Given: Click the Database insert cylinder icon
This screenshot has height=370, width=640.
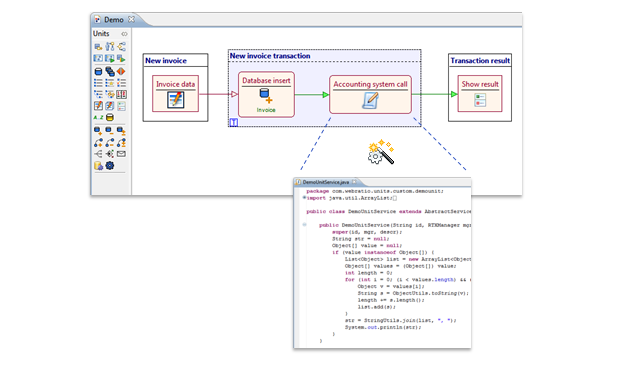Looking at the screenshot, I should [266, 96].
